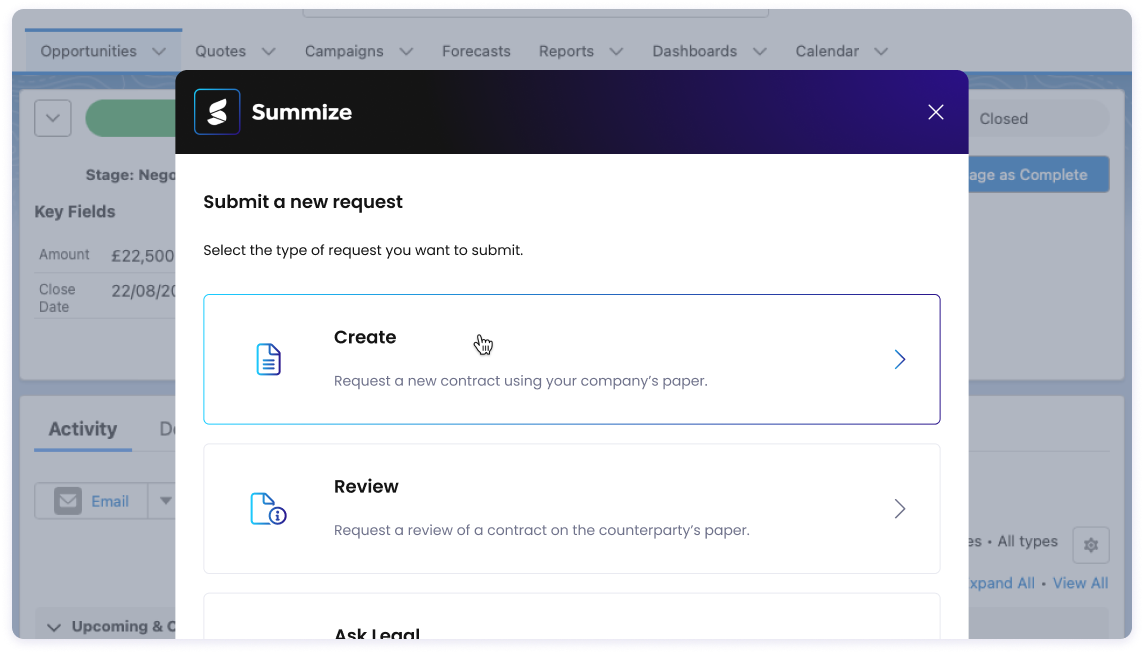The image size is (1144, 654).
Task: Click the Close Date value
Action: [143, 291]
